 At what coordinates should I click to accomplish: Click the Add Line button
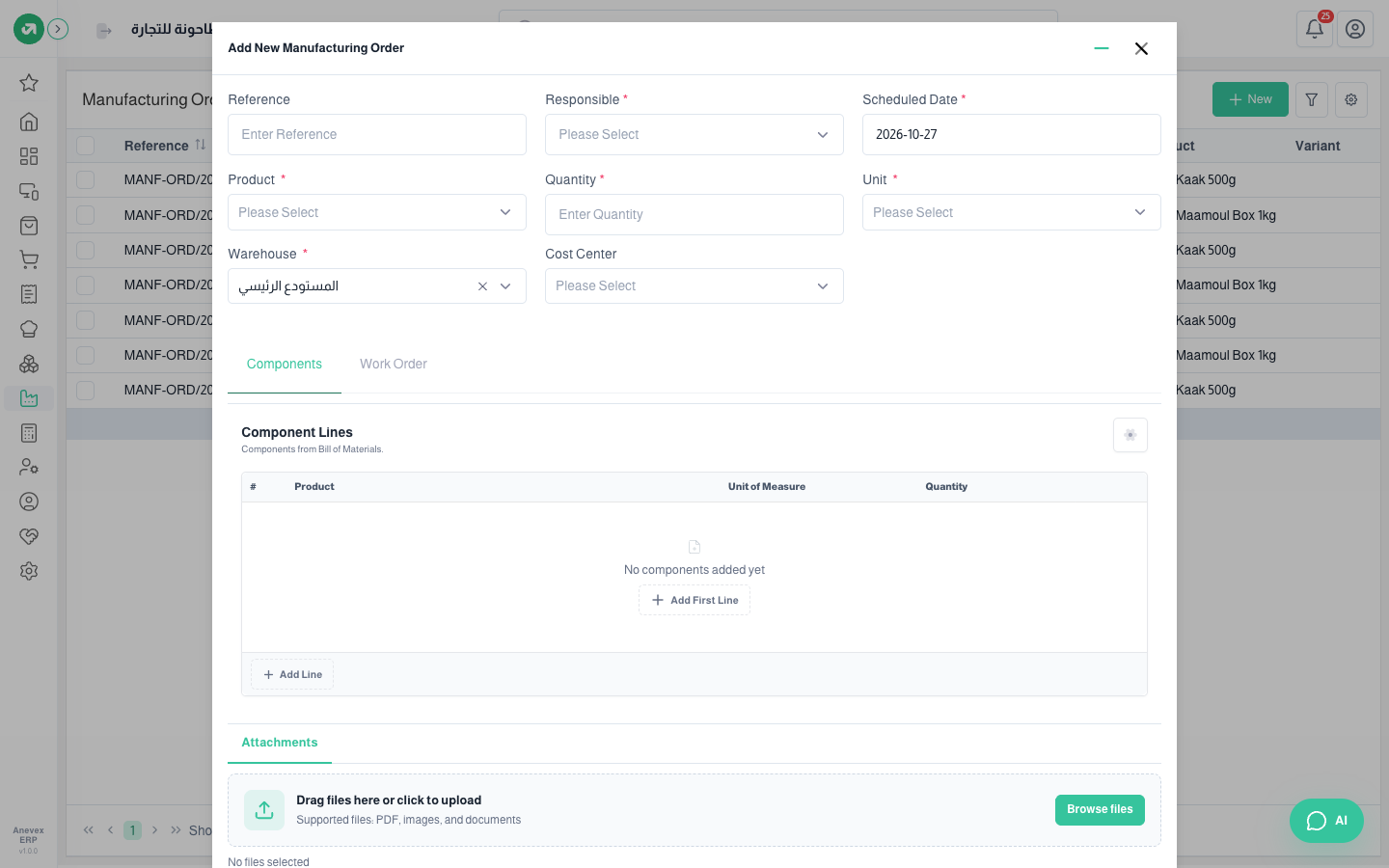pos(292,674)
